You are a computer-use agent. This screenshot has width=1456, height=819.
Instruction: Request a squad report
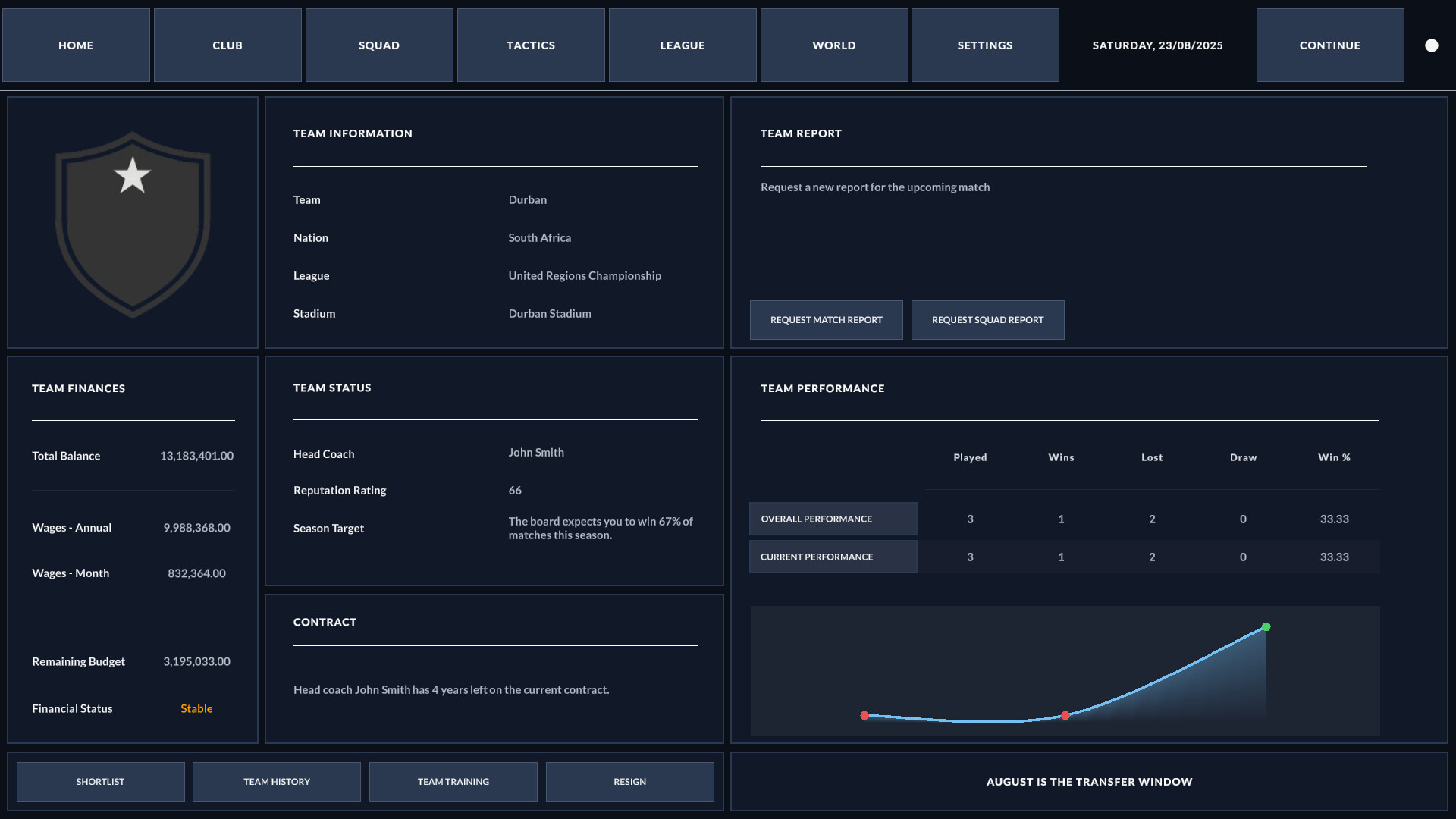point(988,320)
